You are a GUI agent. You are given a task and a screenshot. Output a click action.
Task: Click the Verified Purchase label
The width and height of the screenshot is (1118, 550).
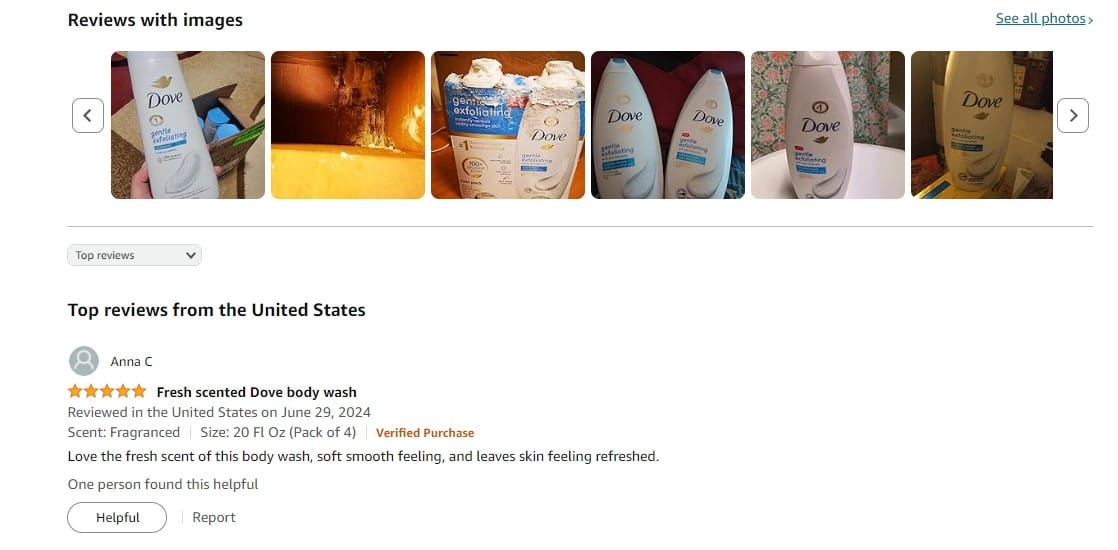click(x=425, y=433)
